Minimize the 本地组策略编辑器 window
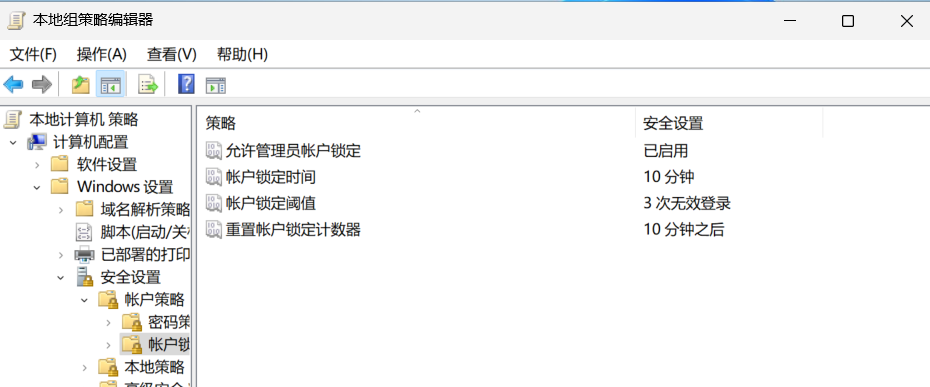Screen dimensions: 930x387 (x=789, y=21)
